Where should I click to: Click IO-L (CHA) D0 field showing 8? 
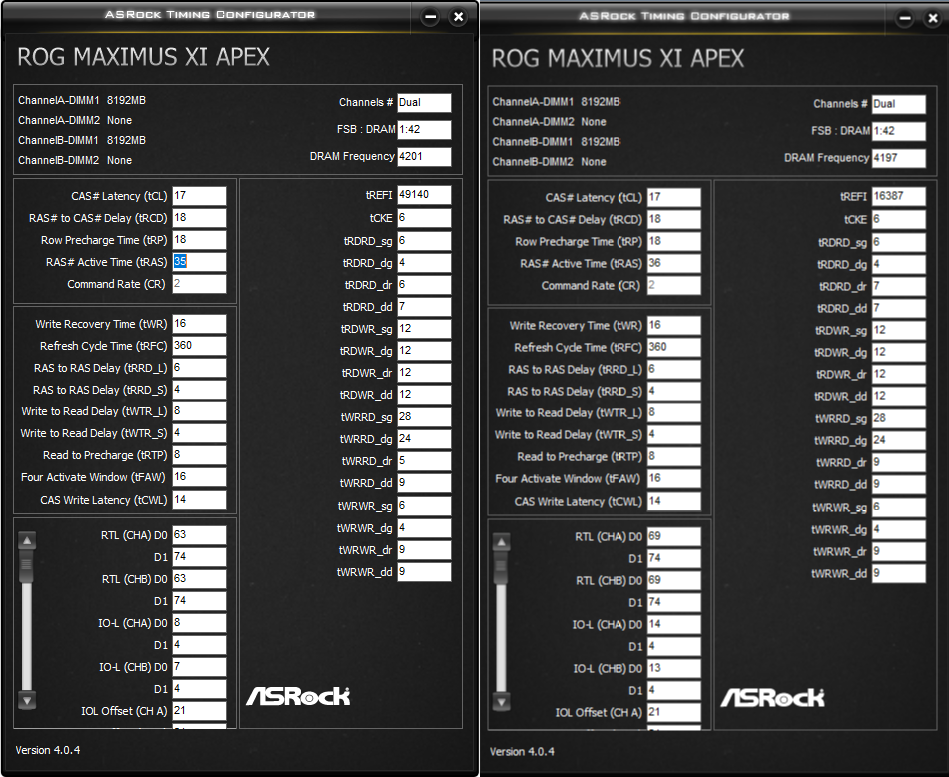click(199, 623)
